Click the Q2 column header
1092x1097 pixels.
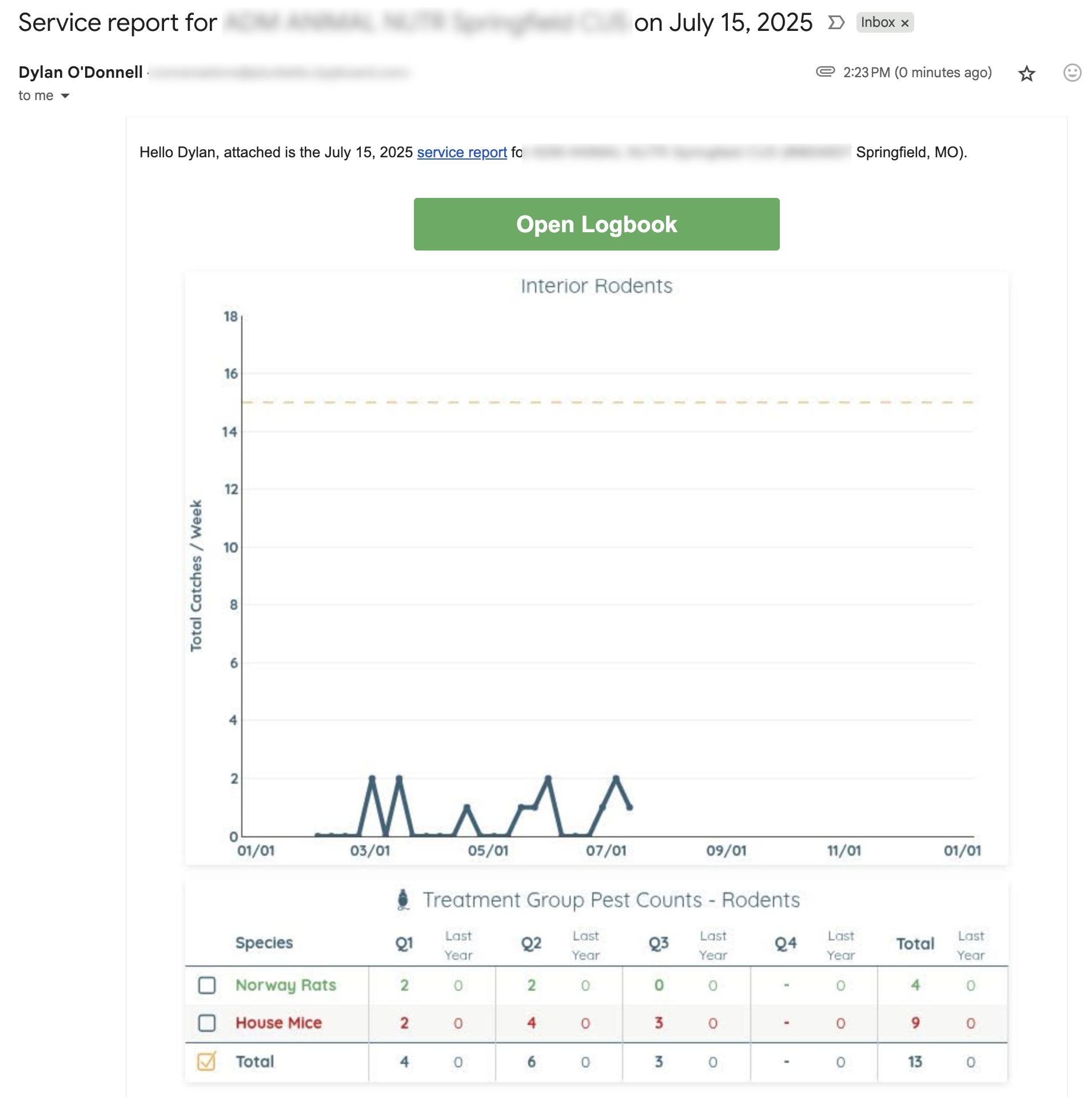(531, 943)
